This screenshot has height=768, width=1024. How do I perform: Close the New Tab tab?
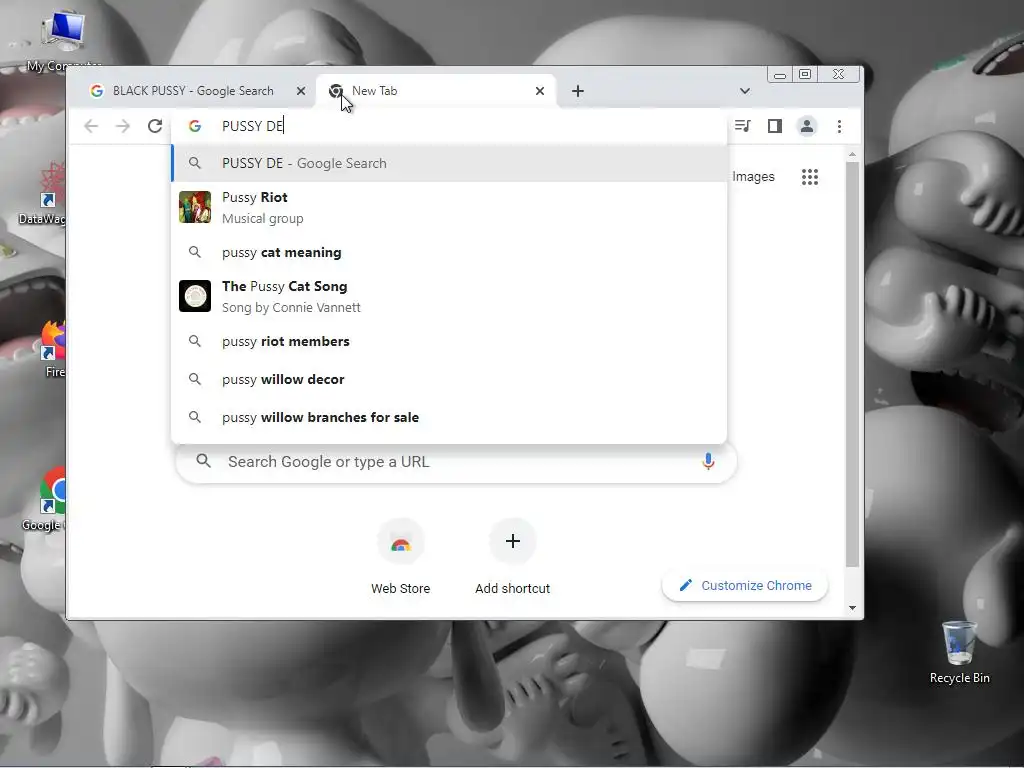539,91
